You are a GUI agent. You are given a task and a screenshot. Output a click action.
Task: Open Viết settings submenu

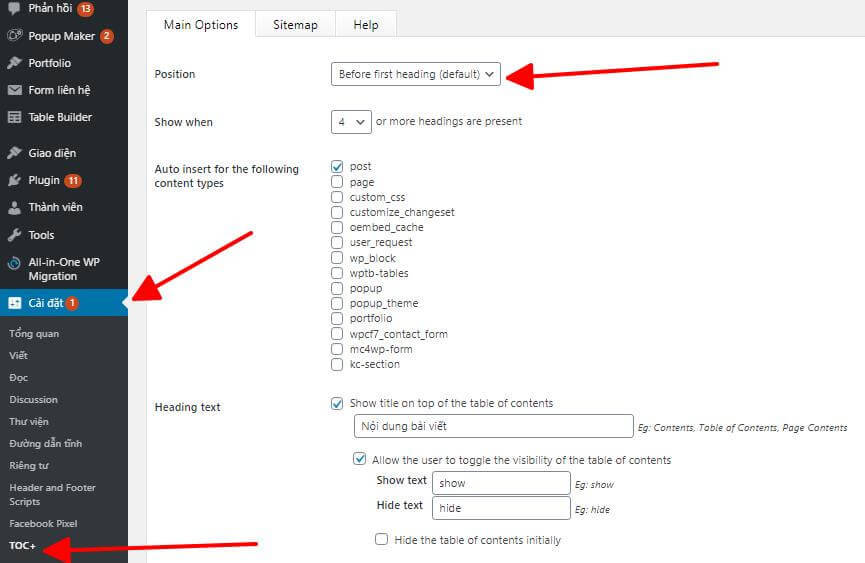(x=18, y=356)
